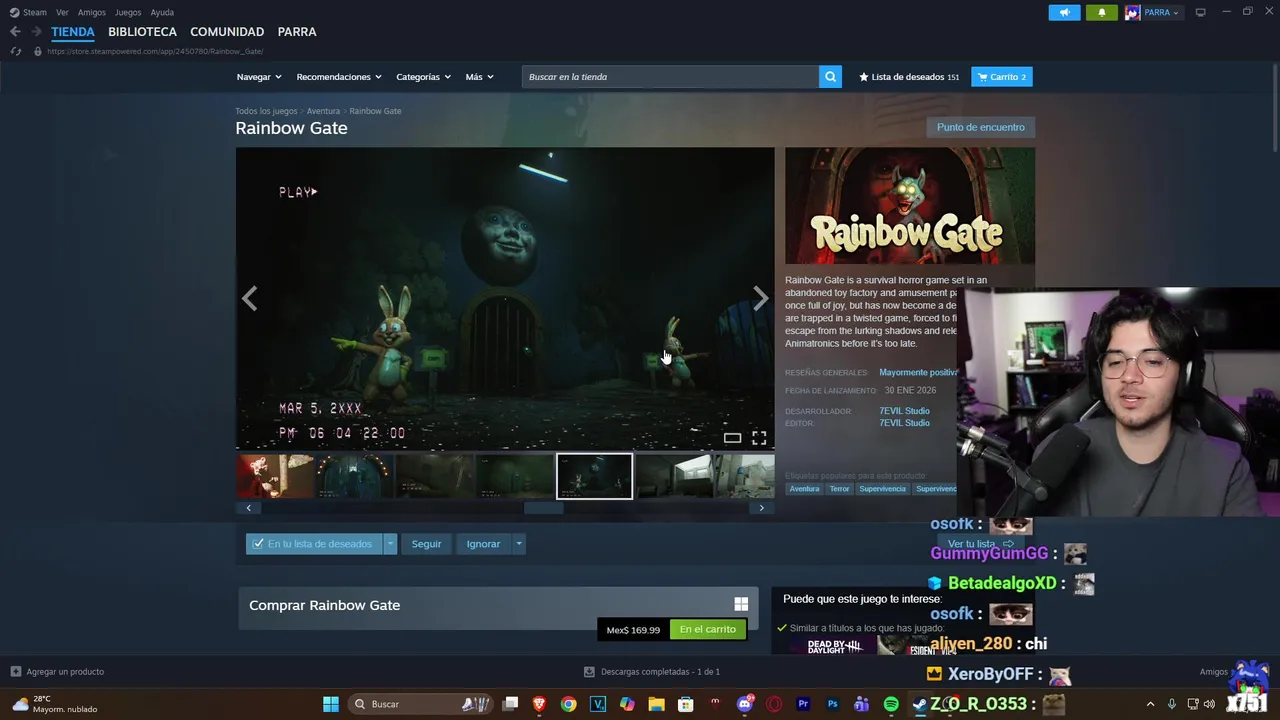The image size is (1280, 720).
Task: Open the Carrito 2 button
Action: pos(1002,77)
